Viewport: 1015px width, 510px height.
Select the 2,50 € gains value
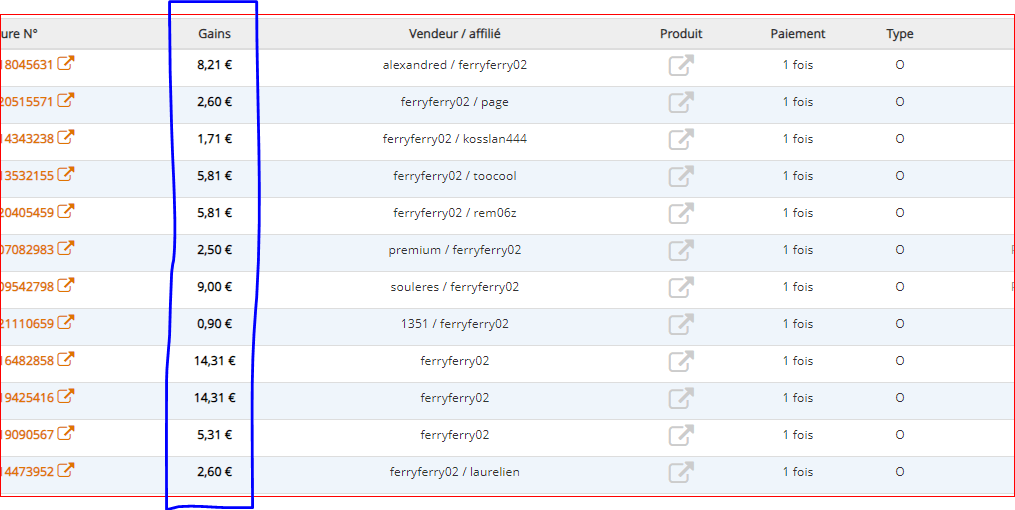click(214, 250)
